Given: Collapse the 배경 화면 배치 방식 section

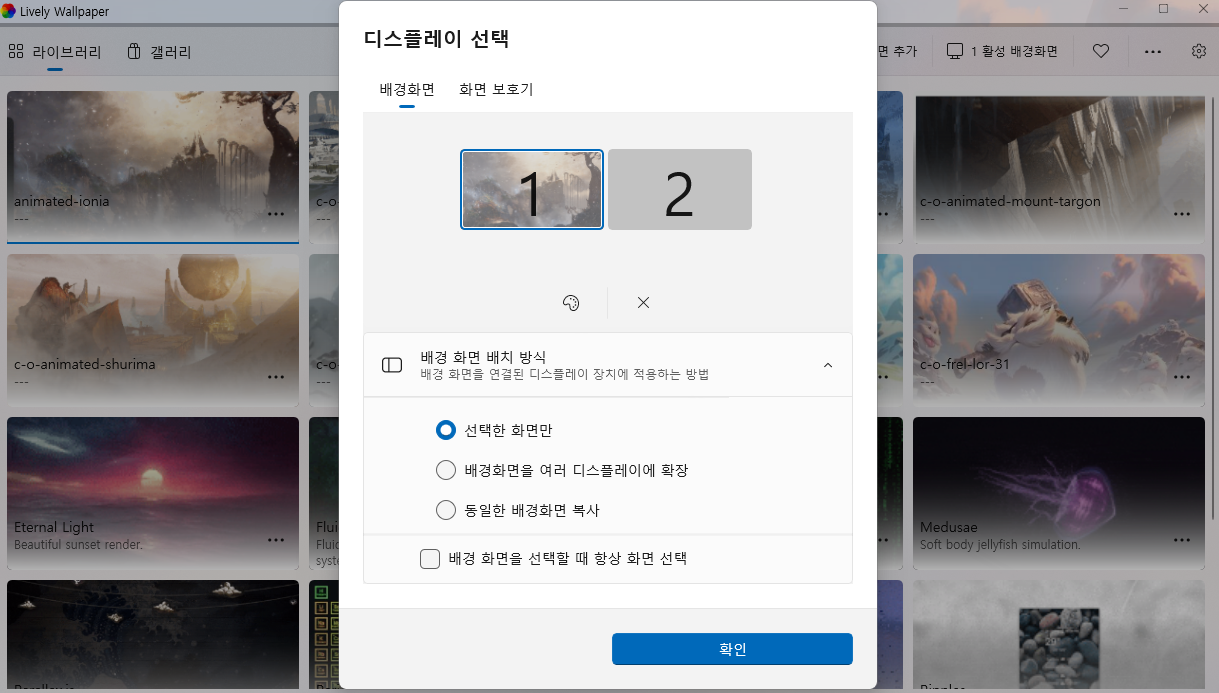Looking at the screenshot, I should click(828, 364).
